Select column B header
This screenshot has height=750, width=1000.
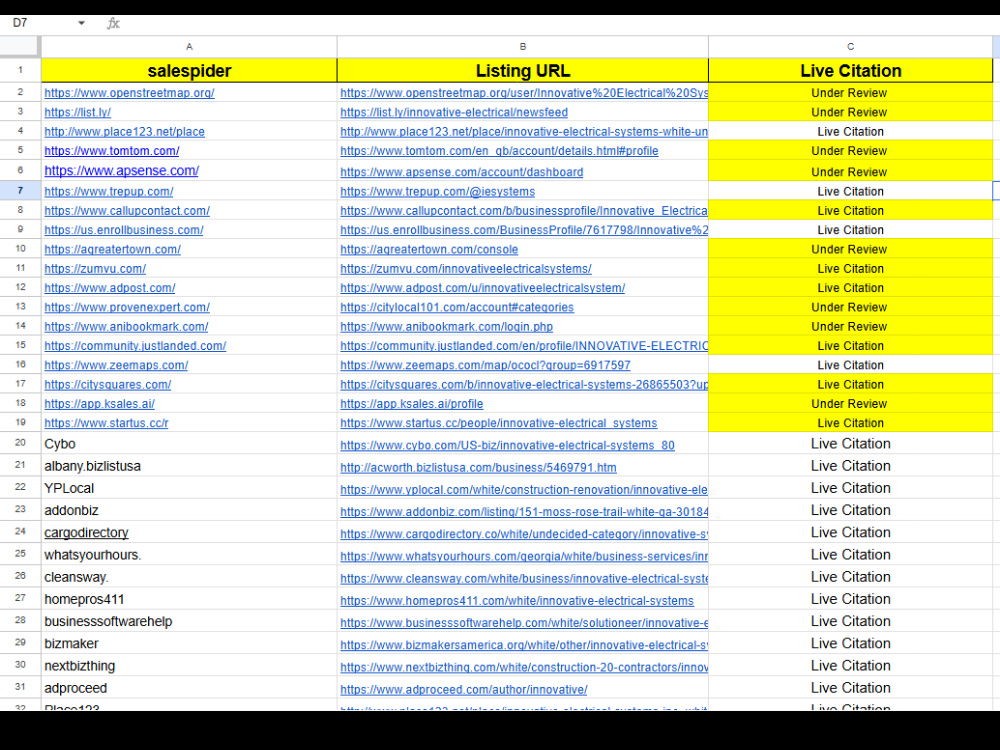522,47
